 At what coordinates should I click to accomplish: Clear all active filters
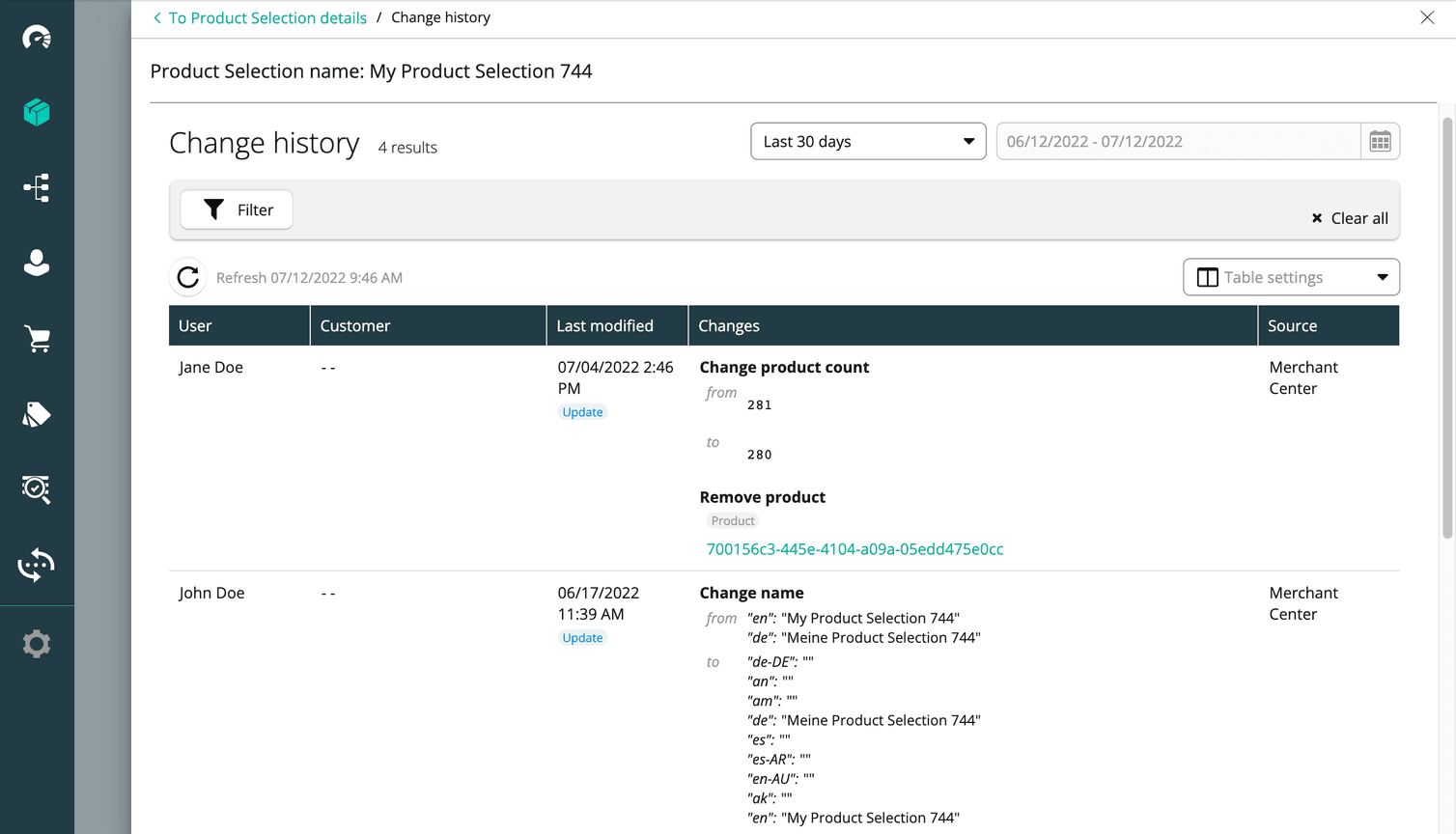pos(1348,217)
